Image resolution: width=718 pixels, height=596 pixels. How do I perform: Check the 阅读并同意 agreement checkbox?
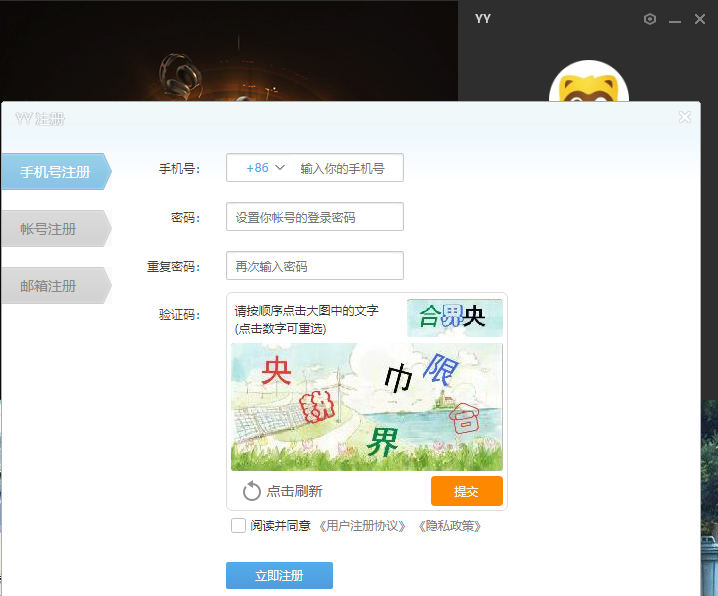tap(239, 525)
